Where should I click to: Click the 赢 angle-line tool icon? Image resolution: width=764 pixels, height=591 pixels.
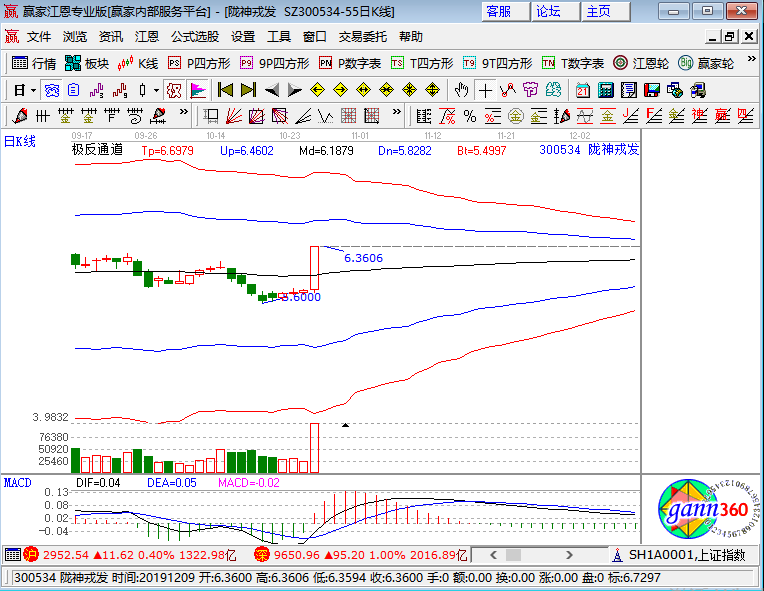[722, 116]
